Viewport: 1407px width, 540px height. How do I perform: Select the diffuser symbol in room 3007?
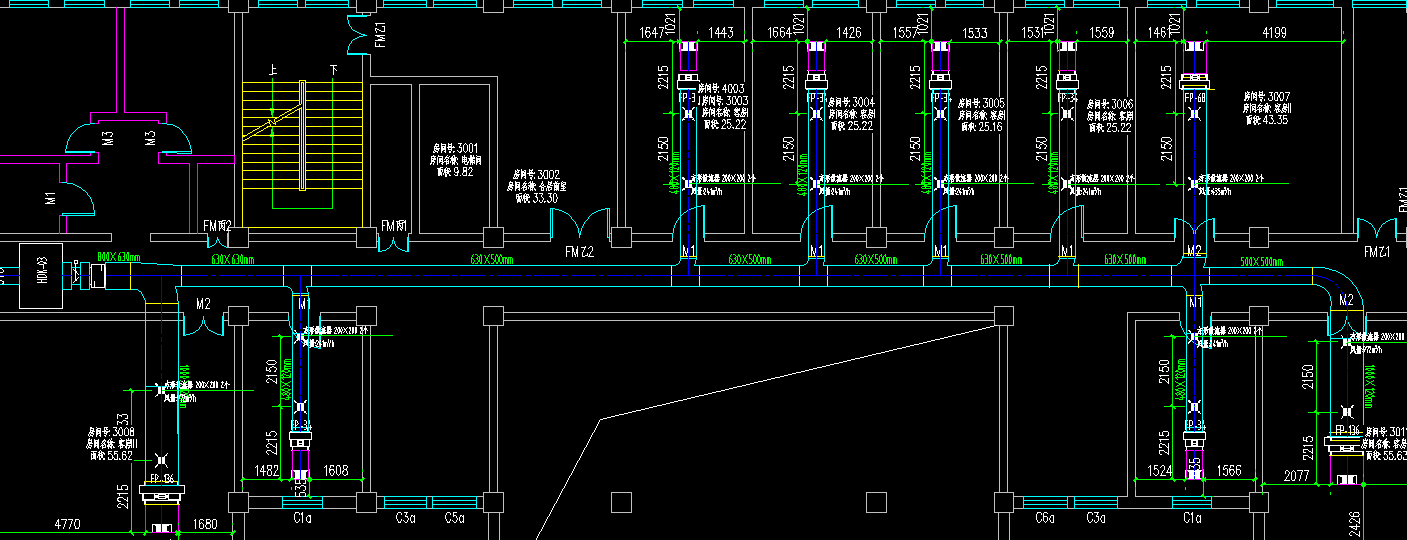point(1194,182)
